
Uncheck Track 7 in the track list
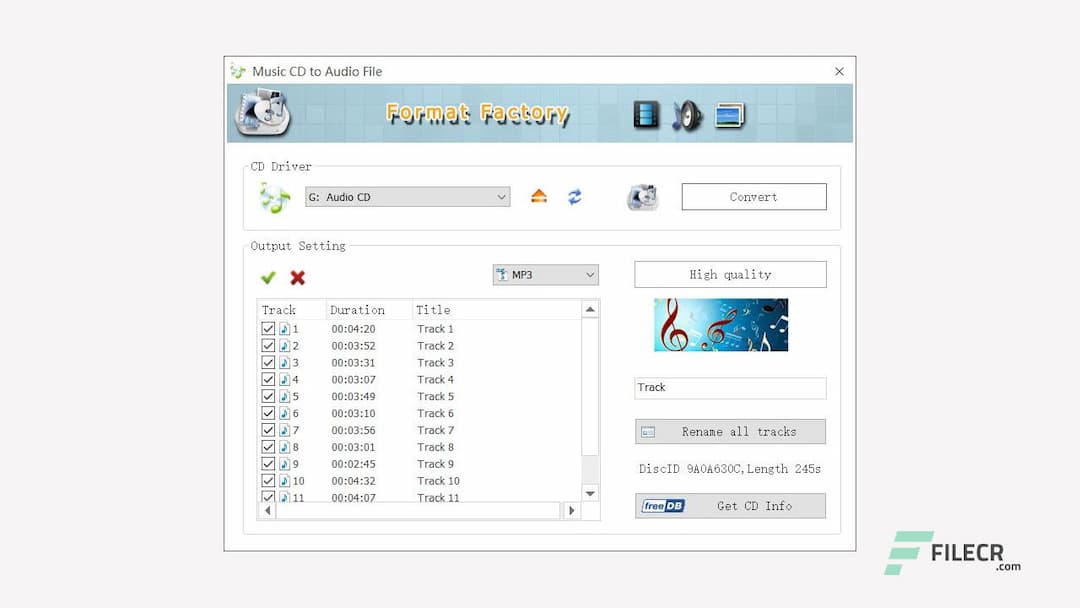click(268, 430)
